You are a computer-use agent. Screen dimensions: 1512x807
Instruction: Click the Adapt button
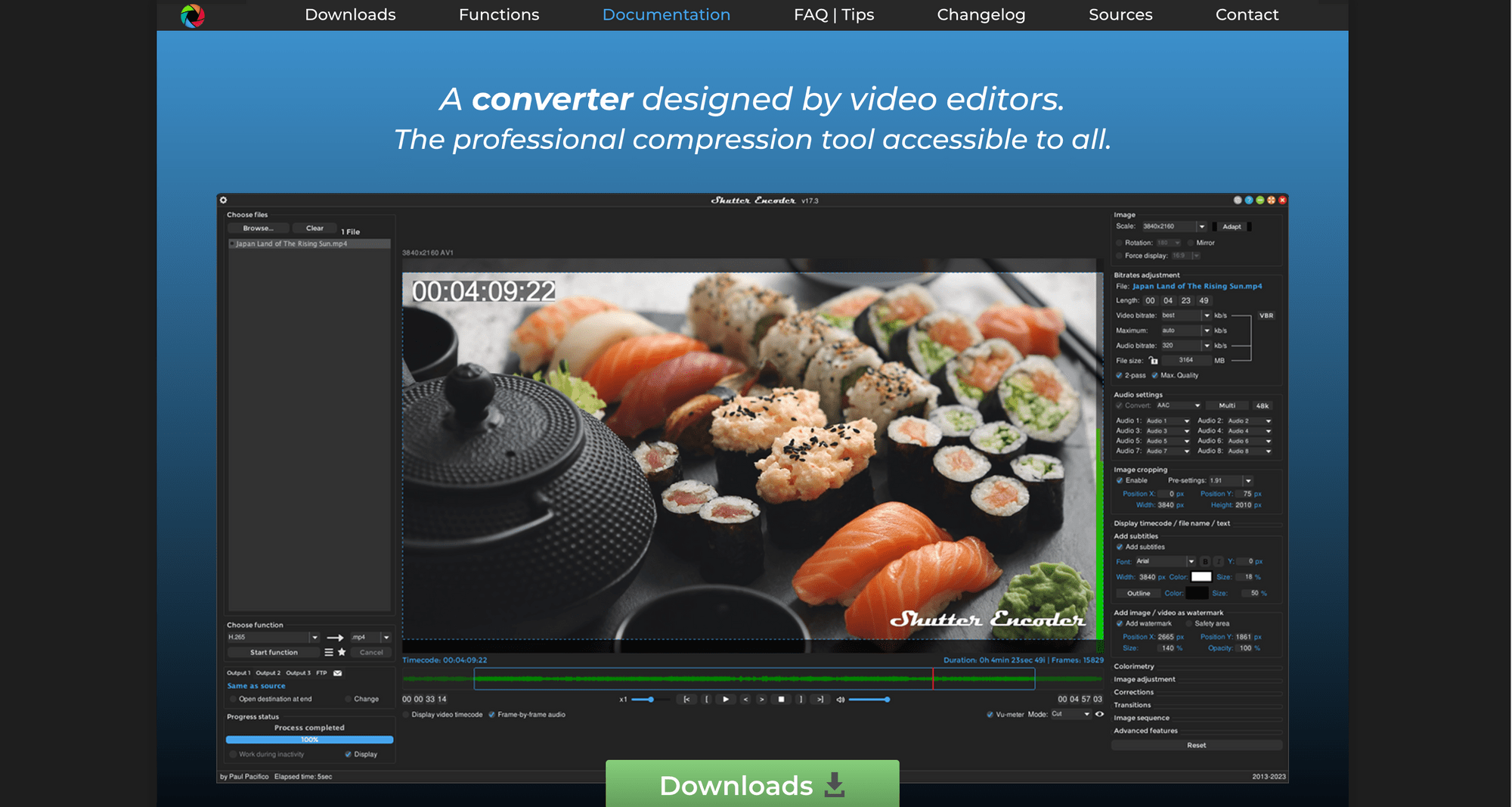[x=1232, y=226]
